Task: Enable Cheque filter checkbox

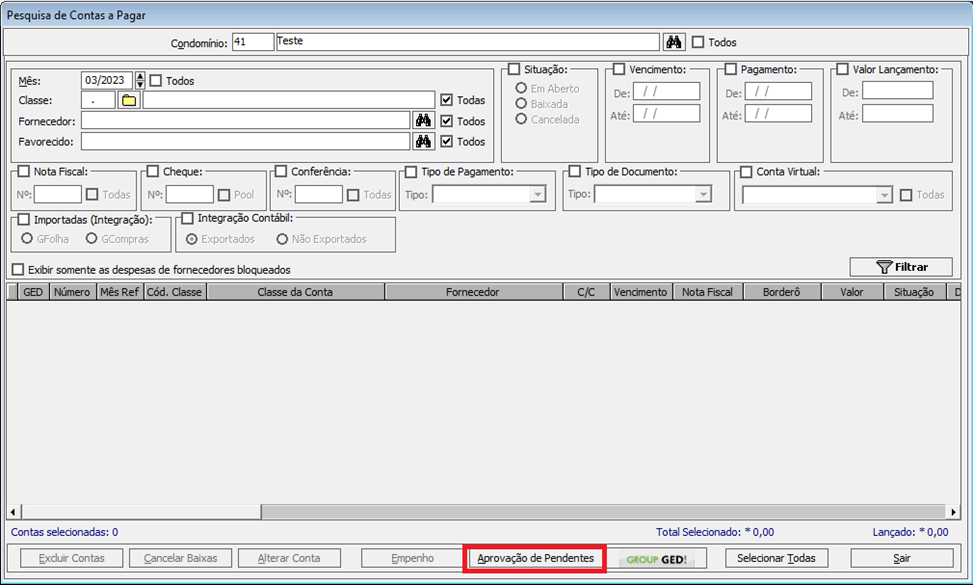Action: click(x=153, y=171)
